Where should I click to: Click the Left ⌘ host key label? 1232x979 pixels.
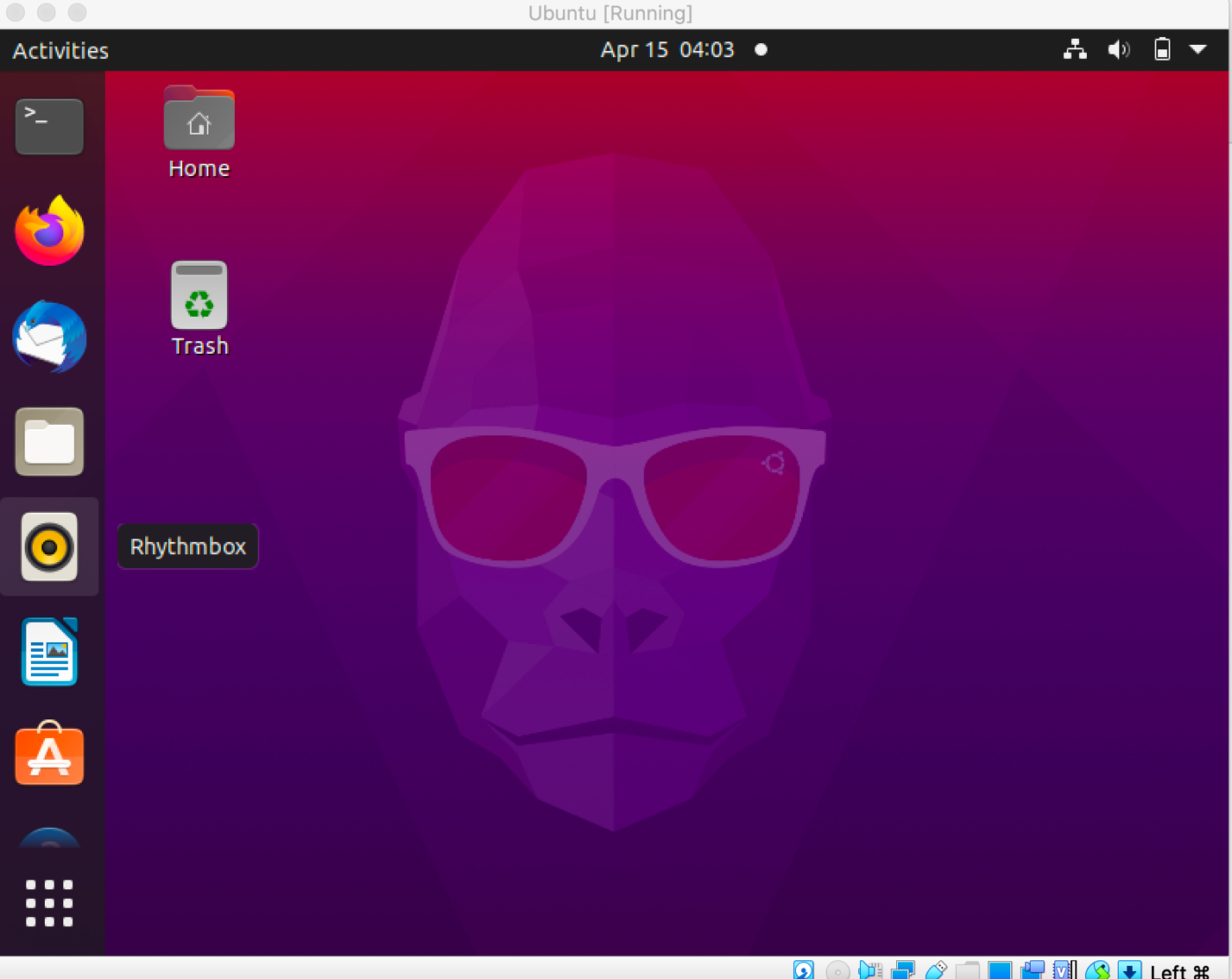tap(1180, 971)
